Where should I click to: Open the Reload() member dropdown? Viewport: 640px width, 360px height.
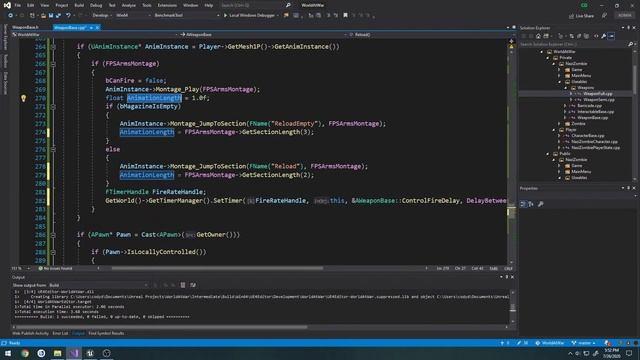tap(429, 35)
